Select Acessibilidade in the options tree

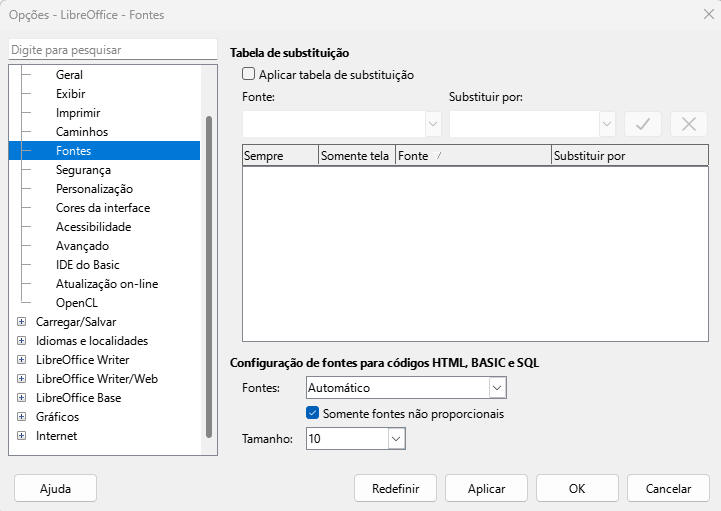click(x=93, y=227)
